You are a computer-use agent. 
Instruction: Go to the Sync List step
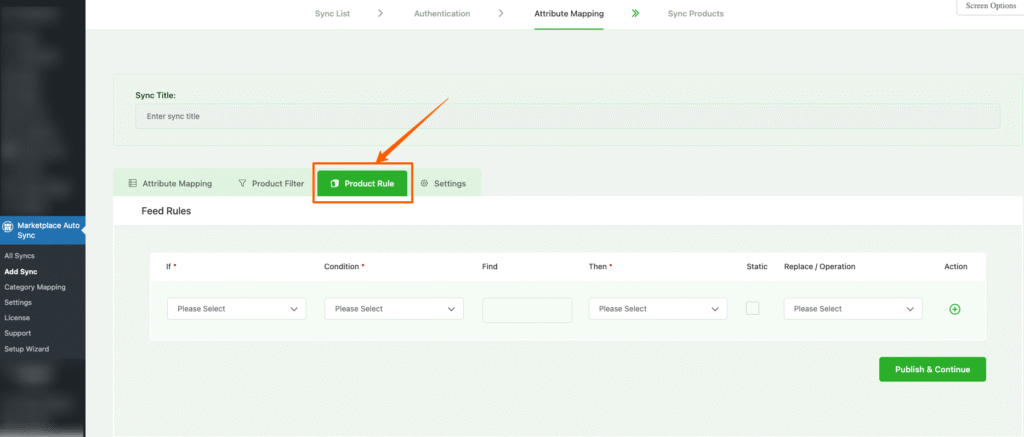pos(332,13)
